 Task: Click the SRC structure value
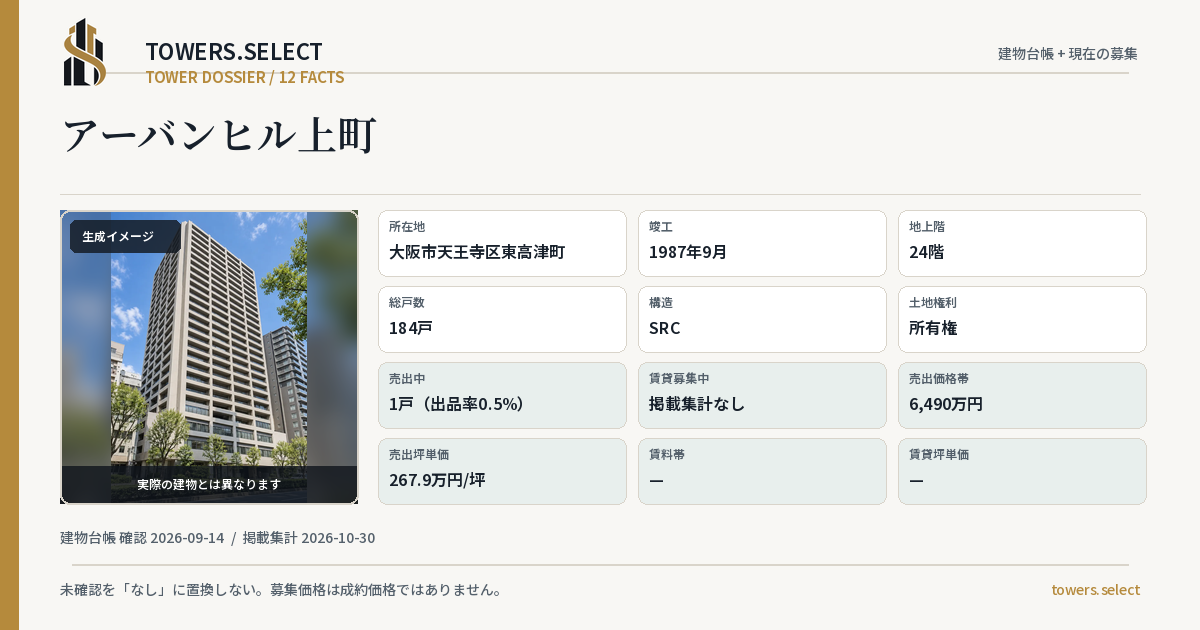pos(665,328)
